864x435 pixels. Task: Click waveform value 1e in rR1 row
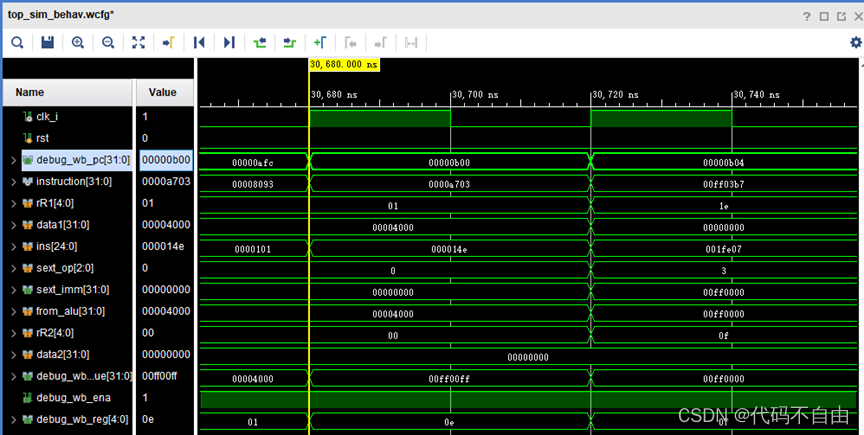[723, 206]
